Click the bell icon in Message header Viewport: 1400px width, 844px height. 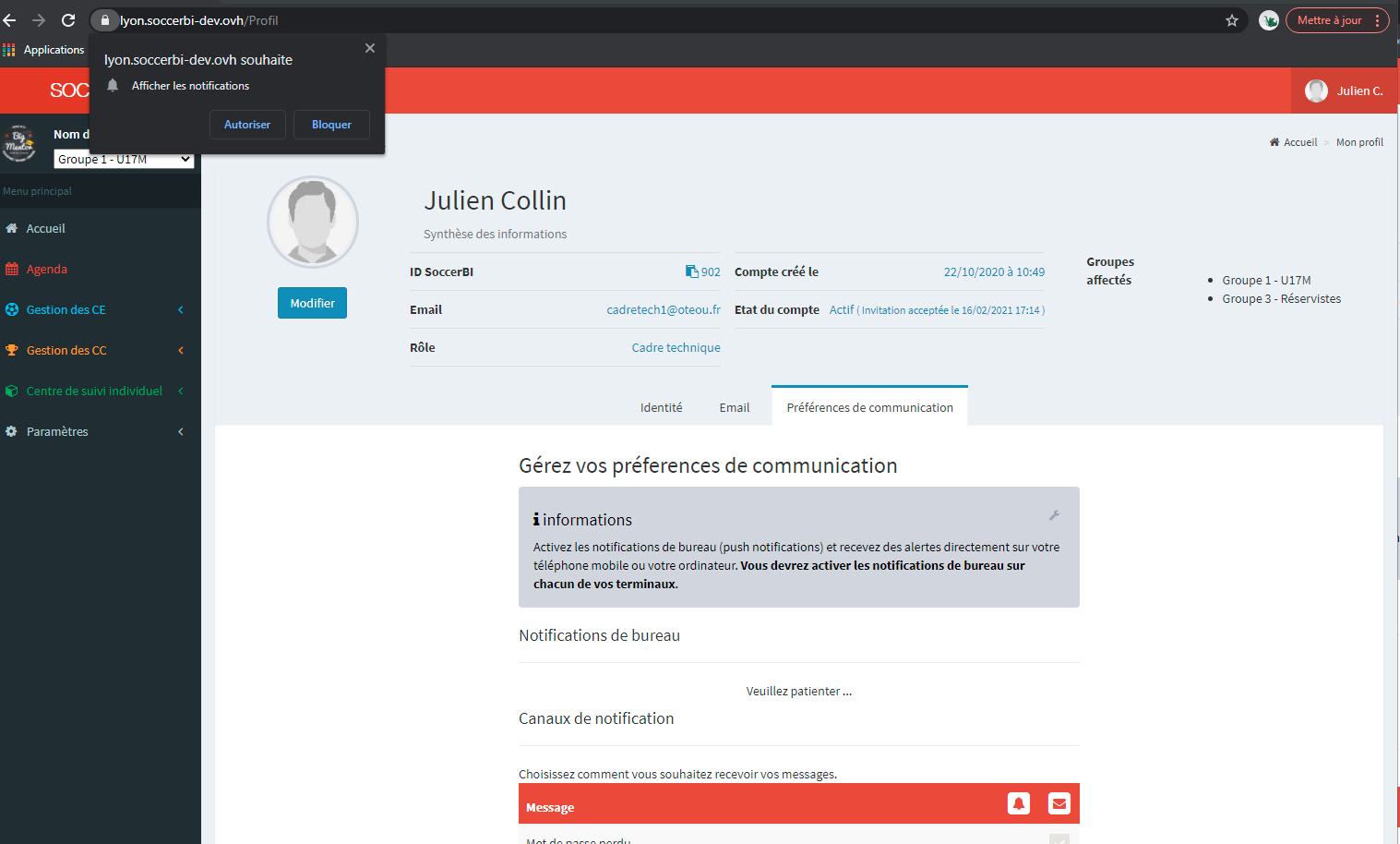tap(1019, 803)
